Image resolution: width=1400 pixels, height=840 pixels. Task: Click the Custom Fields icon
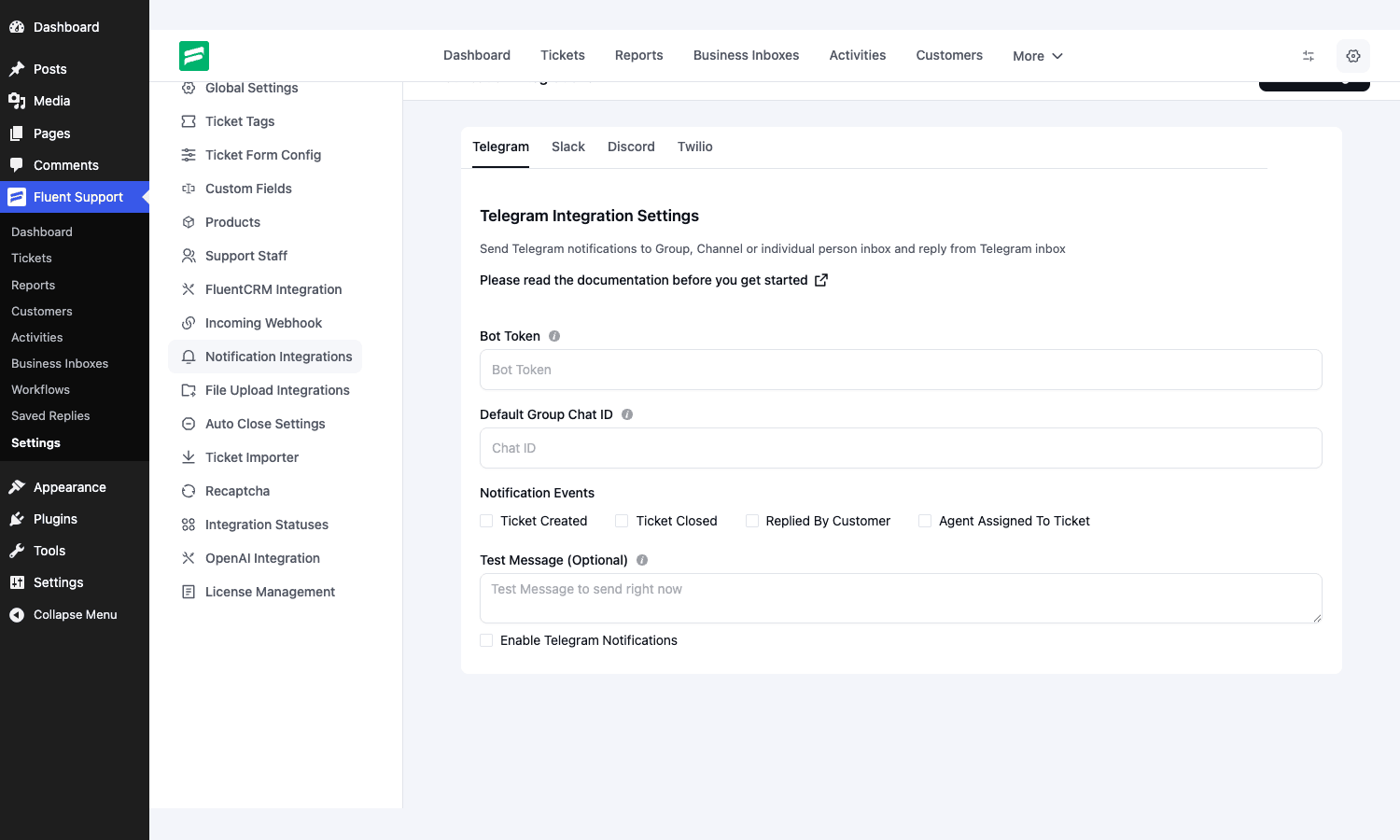point(189,189)
